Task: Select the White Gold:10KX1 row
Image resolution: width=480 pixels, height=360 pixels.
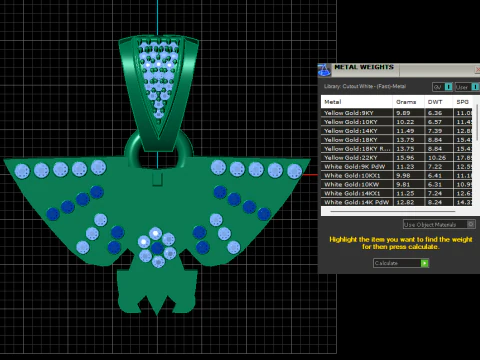Action: (397, 176)
